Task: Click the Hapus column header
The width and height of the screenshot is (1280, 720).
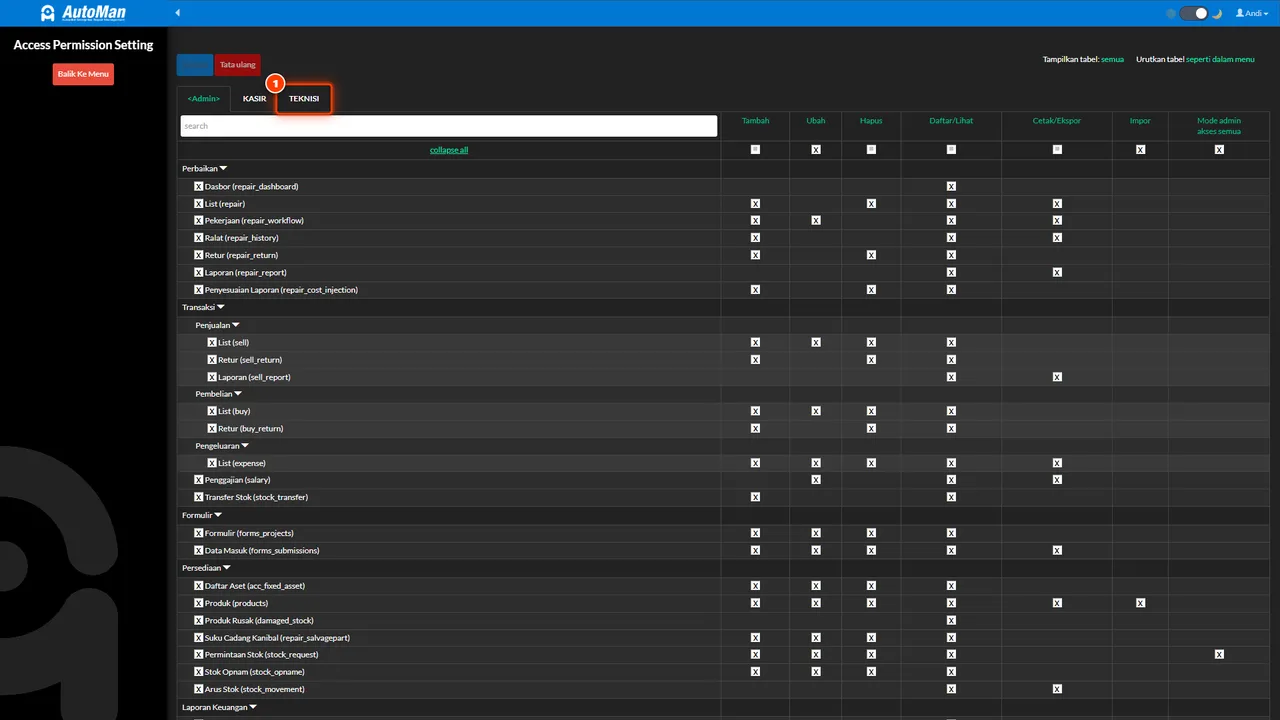Action: pos(871,121)
